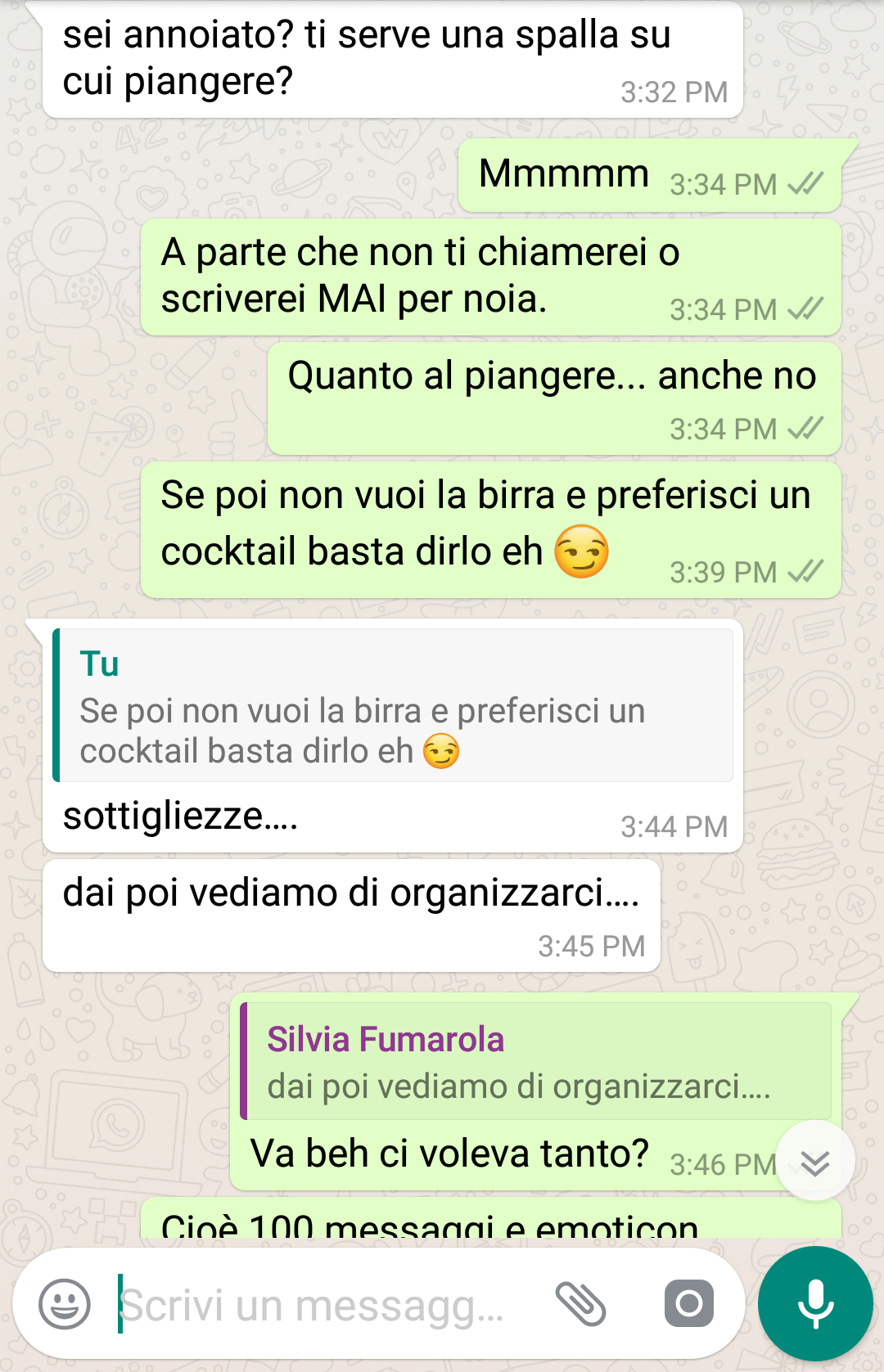Select 'Quanto al piangere... anche no' message
The image size is (884, 1372).
click(x=554, y=398)
